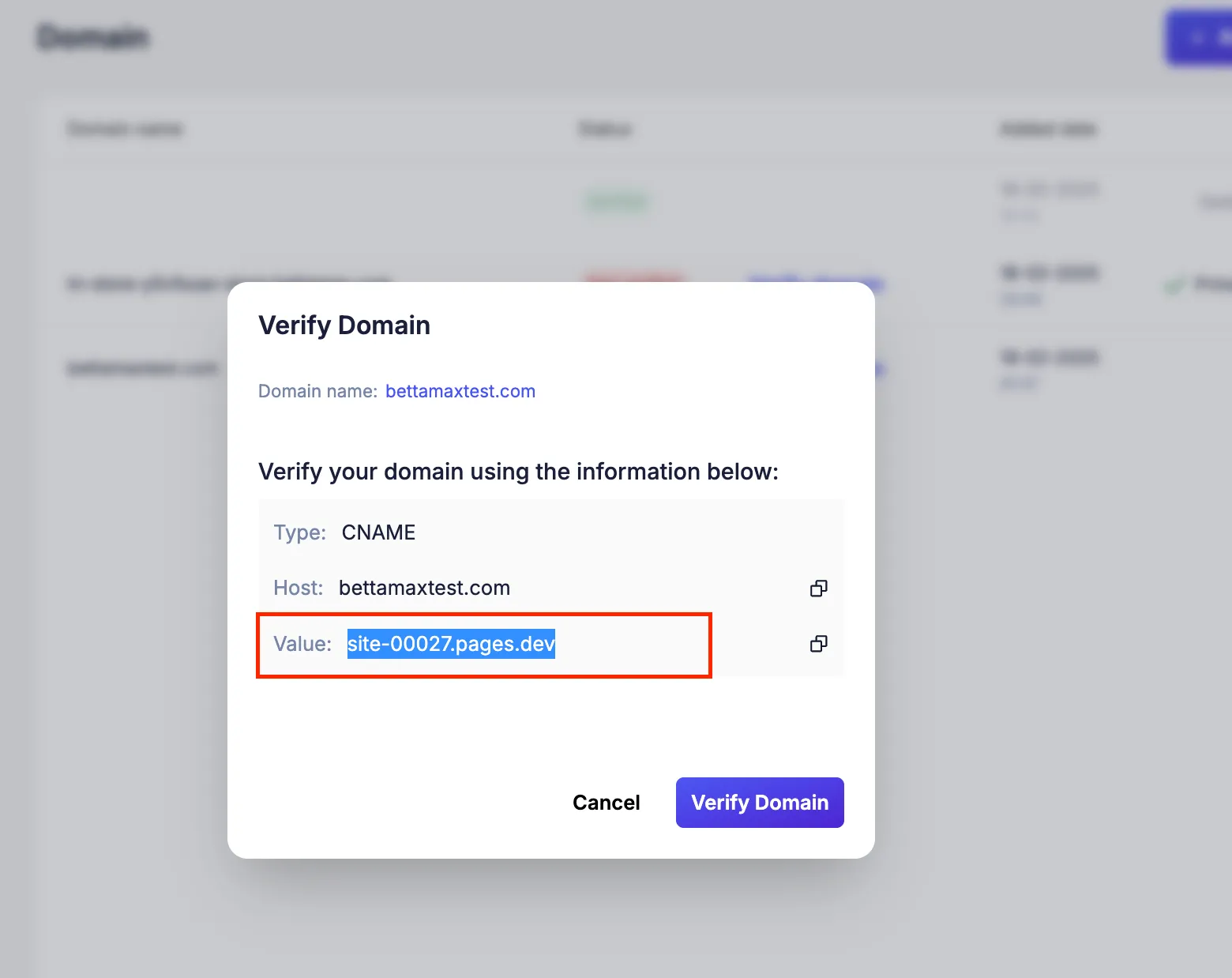Click the blurred green status badge
The image size is (1232, 978).
tap(617, 202)
